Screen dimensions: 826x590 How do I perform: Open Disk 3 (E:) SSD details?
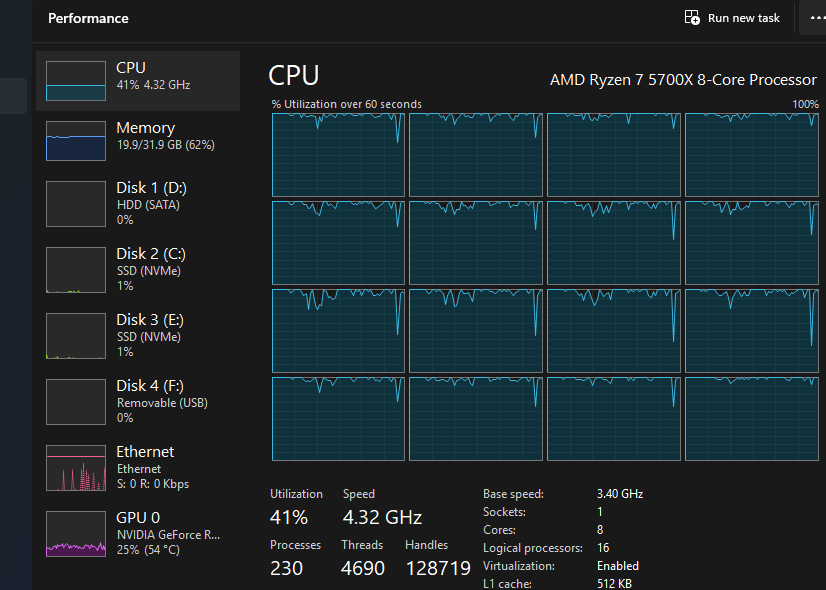coord(138,336)
